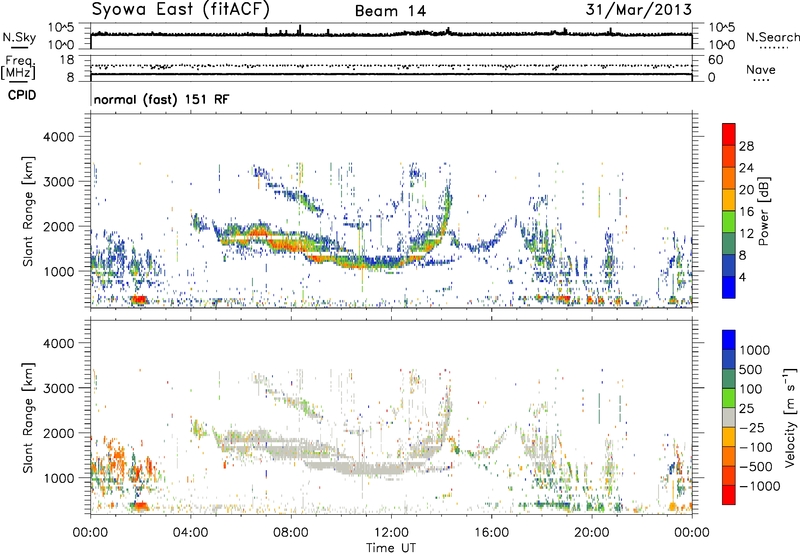Click the 'CPID' label

click(22, 95)
